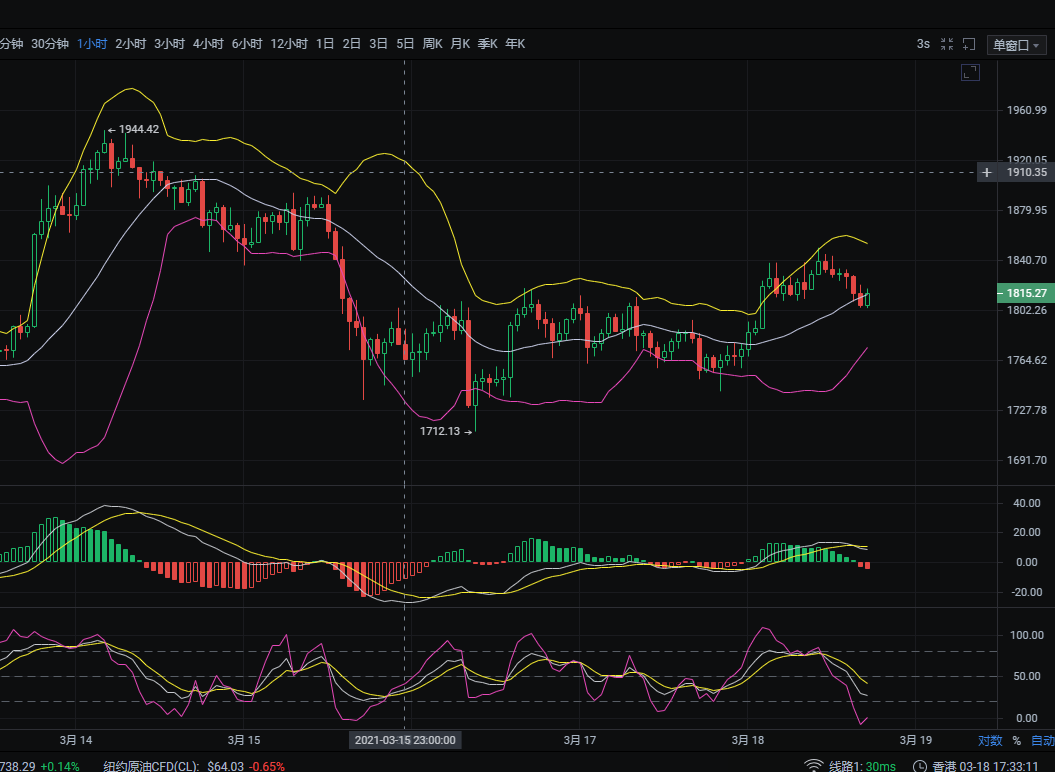Click the 纽约原油CFD(CL) ticker quote
1055x772 pixels.
(152, 766)
